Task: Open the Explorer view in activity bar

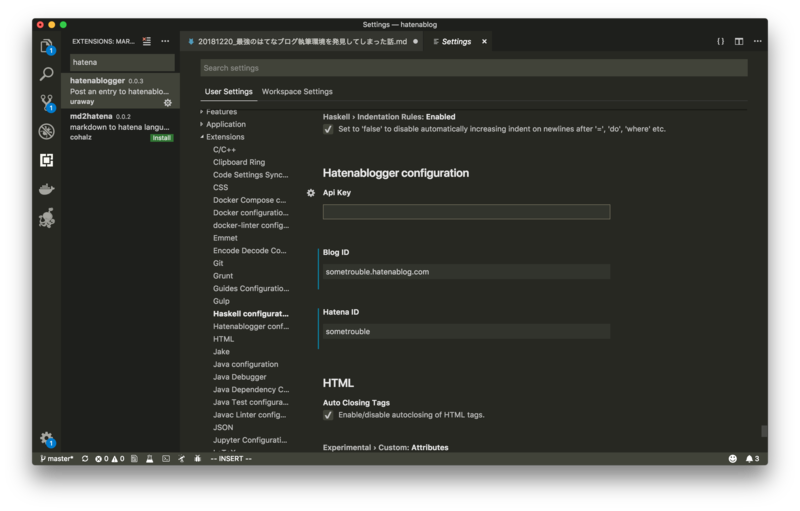Action: [x=46, y=46]
